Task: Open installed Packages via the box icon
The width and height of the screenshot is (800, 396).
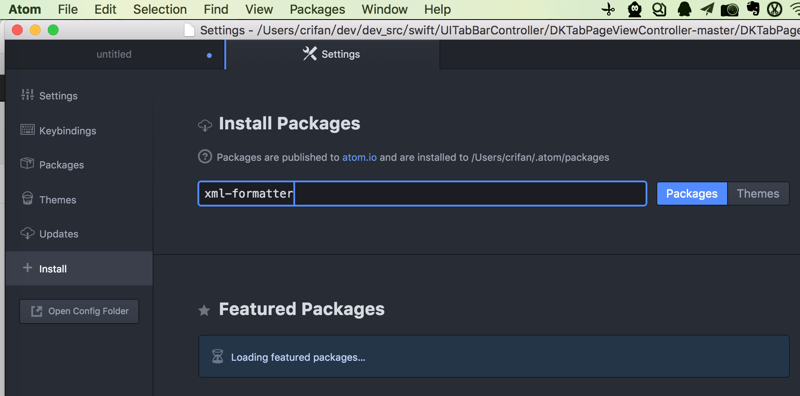Action: (27, 164)
